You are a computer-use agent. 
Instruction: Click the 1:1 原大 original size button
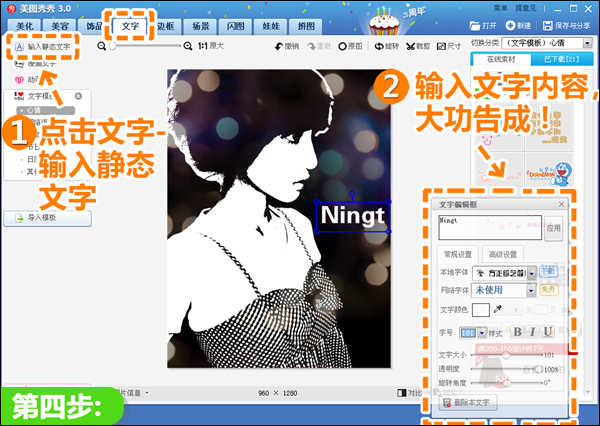pos(210,46)
